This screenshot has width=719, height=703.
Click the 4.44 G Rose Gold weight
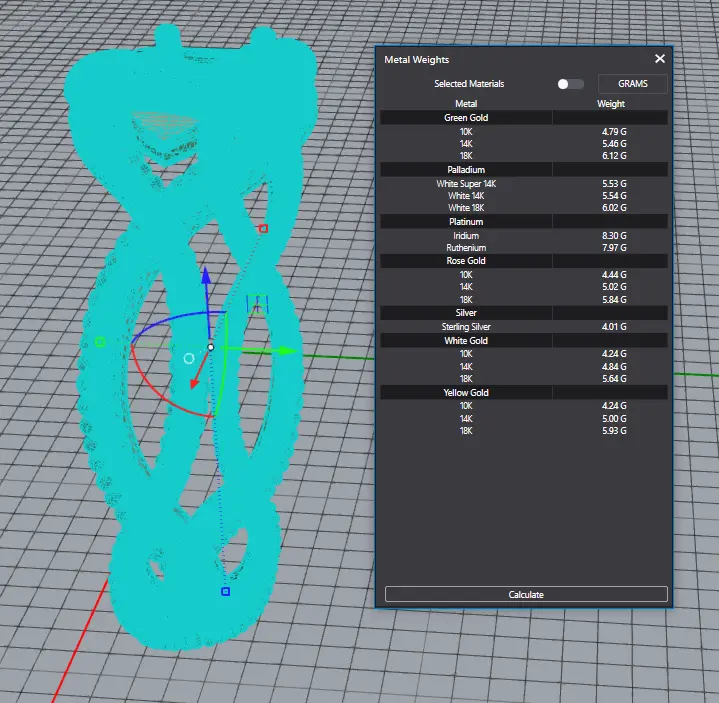(614, 275)
